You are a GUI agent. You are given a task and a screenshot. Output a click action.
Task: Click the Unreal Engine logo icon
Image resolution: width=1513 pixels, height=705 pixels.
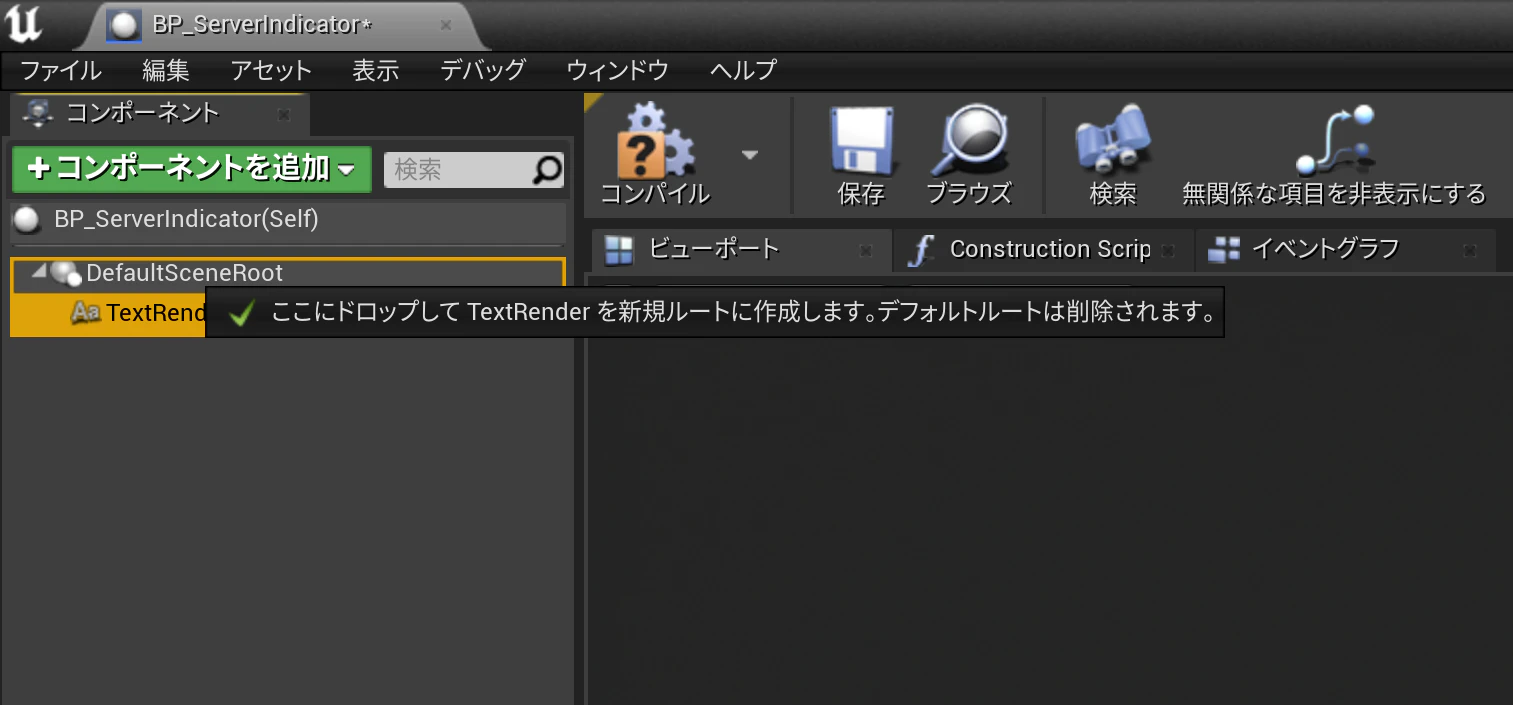pyautogui.click(x=23, y=24)
